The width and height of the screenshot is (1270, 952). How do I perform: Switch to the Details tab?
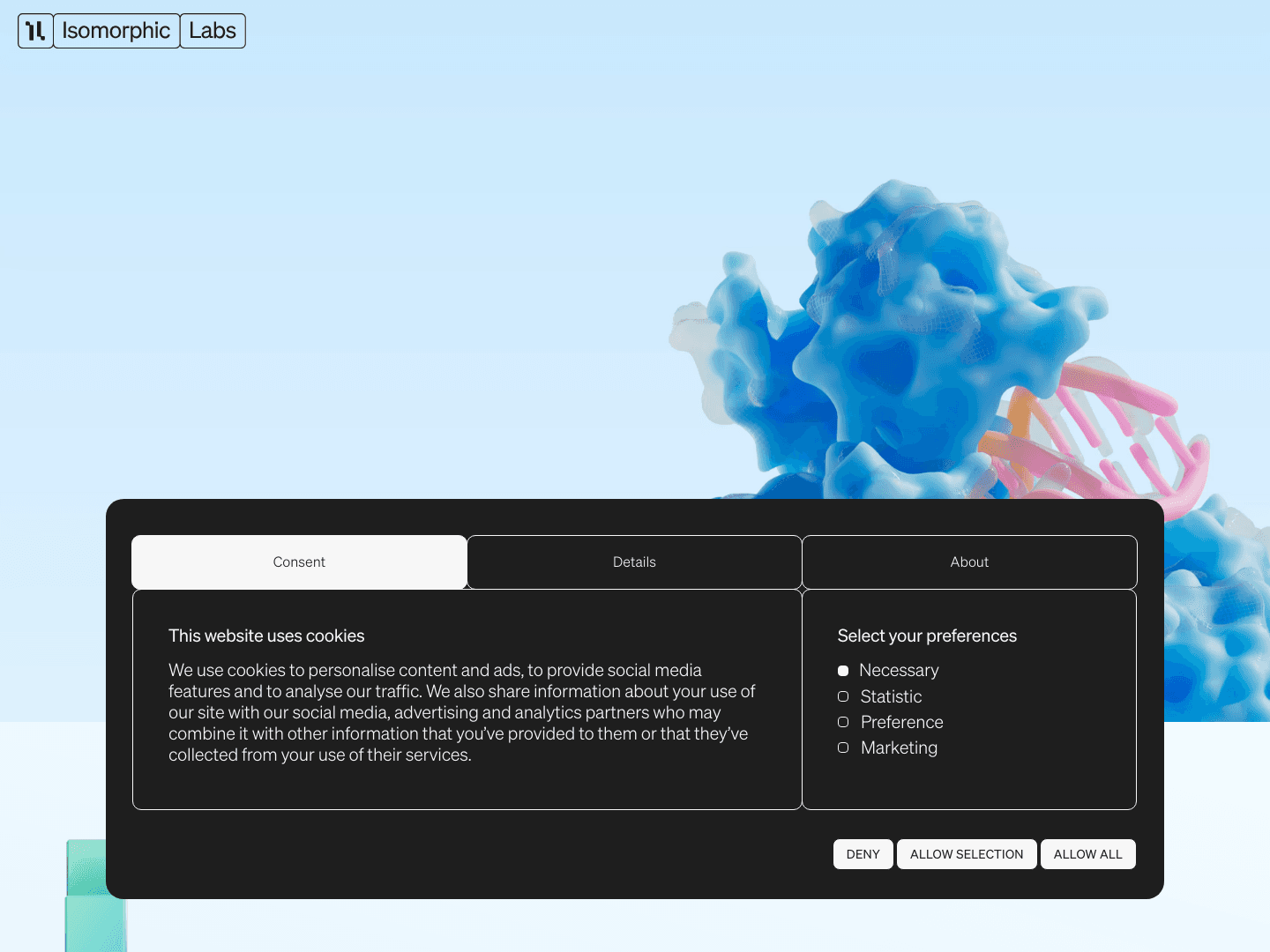[634, 562]
